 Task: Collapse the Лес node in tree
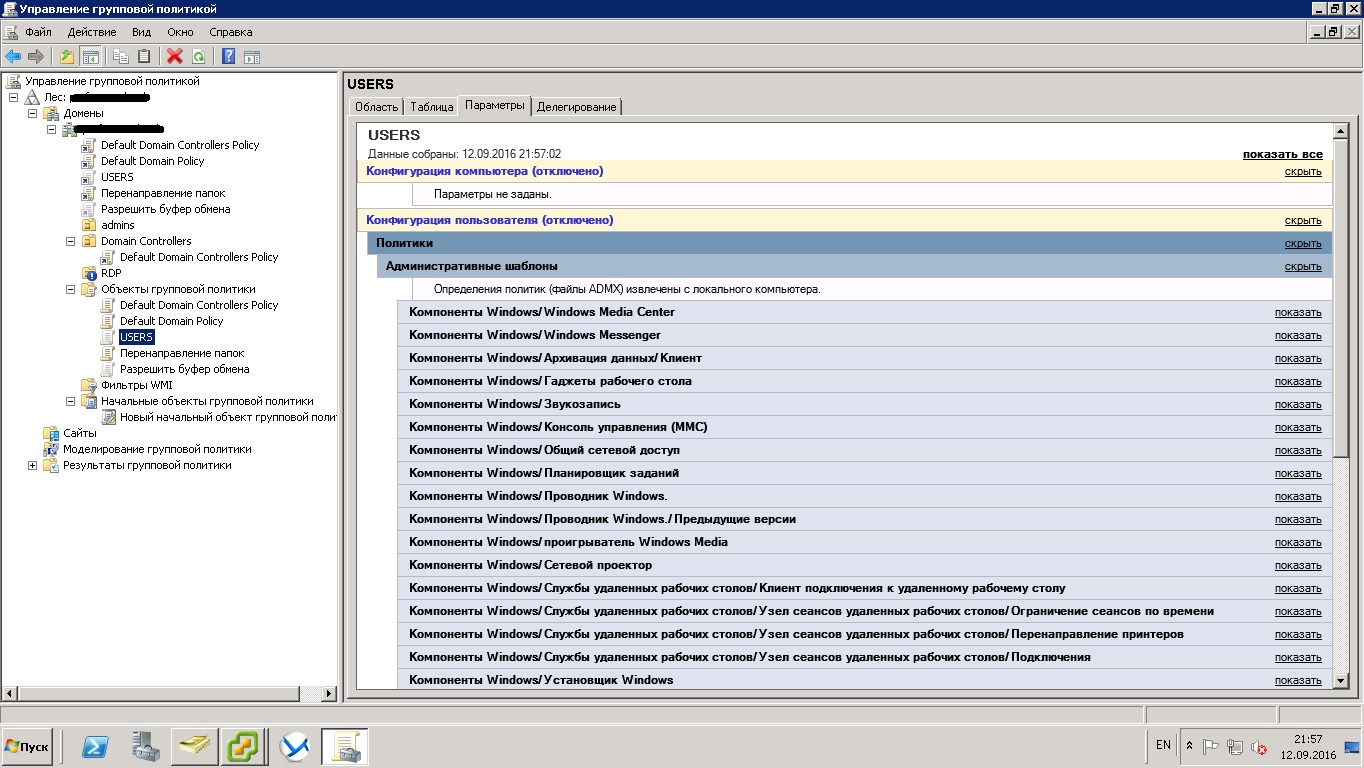[13, 97]
